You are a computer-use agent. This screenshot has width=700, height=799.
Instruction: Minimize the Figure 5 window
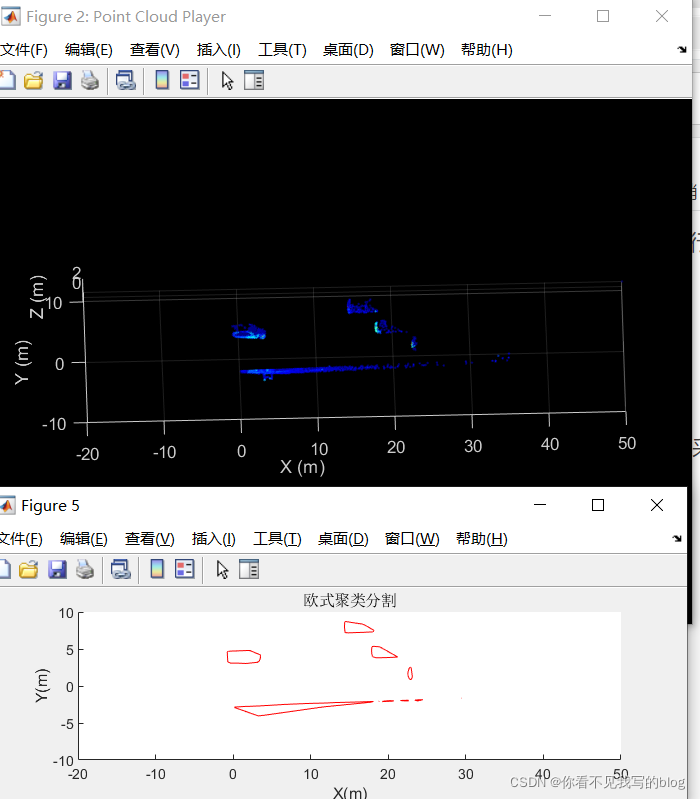tap(540, 505)
